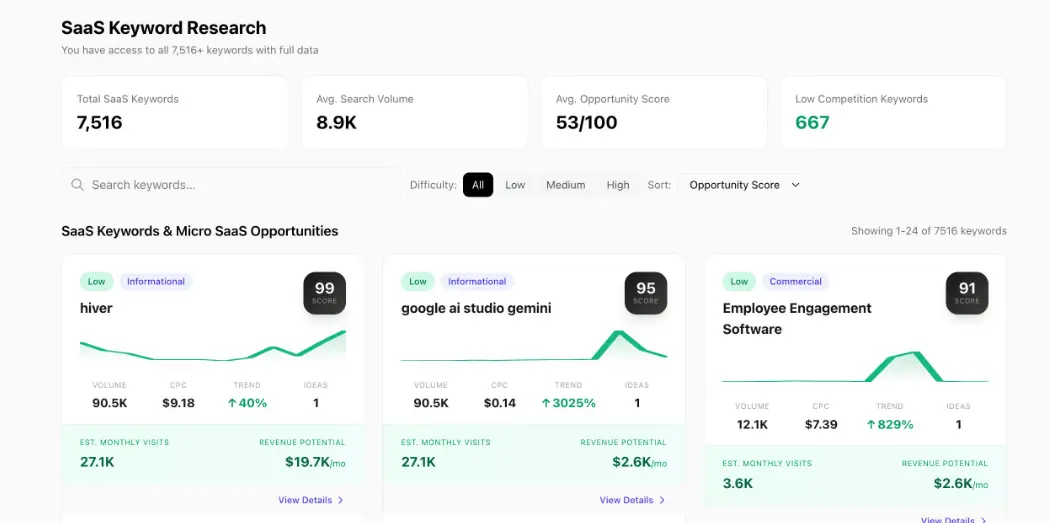
Task: Click chevron next to gemini View Details
Action: (x=662, y=500)
